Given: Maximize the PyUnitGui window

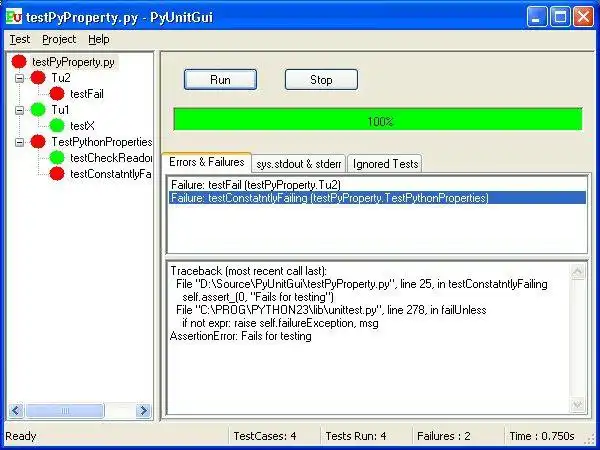Looking at the screenshot, I should (x=560, y=17).
